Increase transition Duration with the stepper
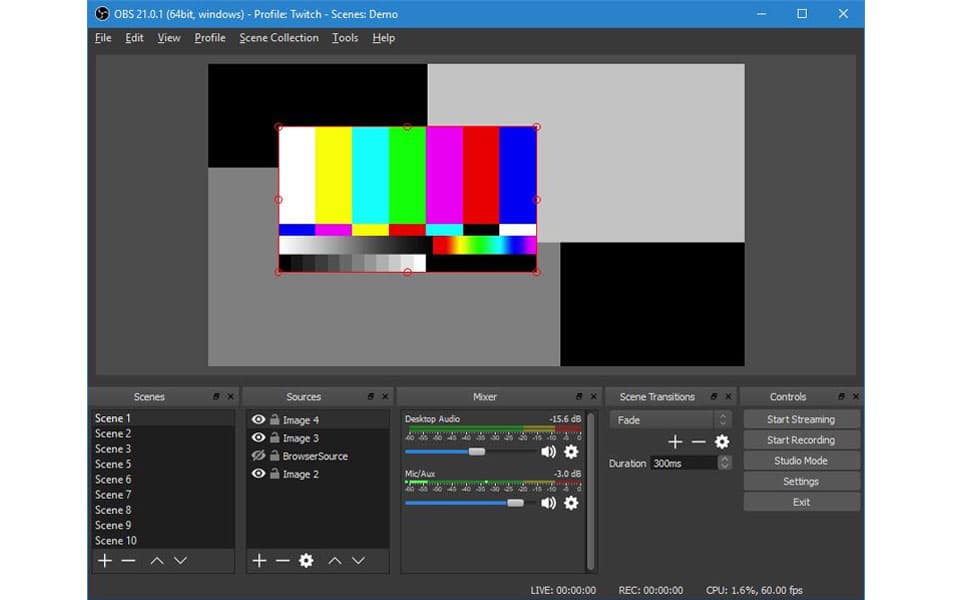954x600 pixels. click(x=726, y=460)
